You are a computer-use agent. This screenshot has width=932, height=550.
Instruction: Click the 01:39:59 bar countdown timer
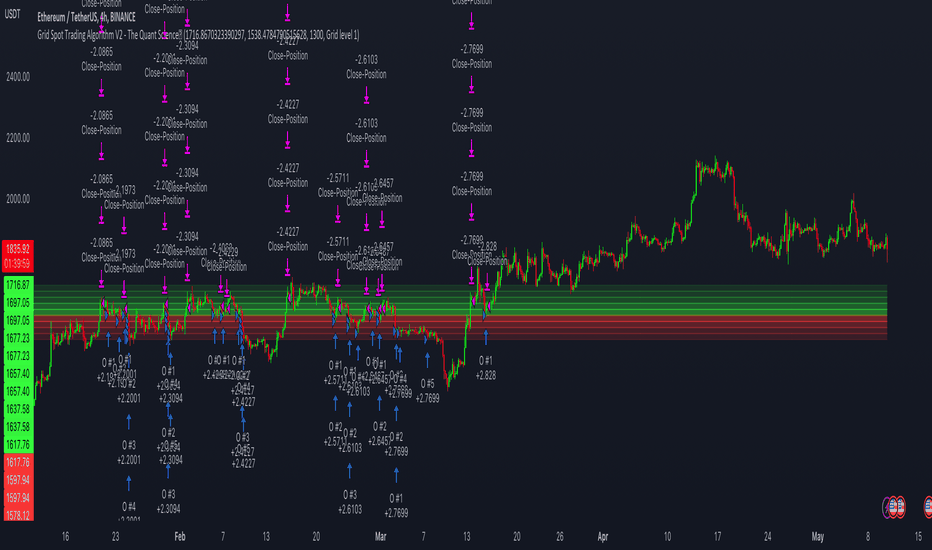tap(18, 263)
